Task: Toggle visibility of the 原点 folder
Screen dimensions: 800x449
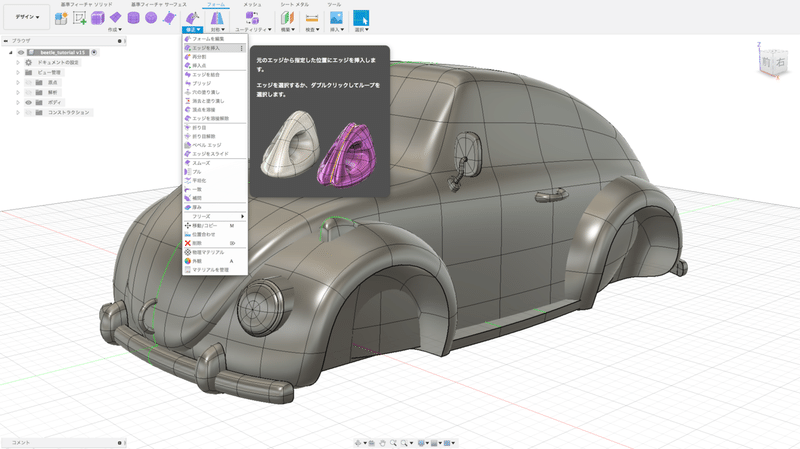Action: click(27, 82)
